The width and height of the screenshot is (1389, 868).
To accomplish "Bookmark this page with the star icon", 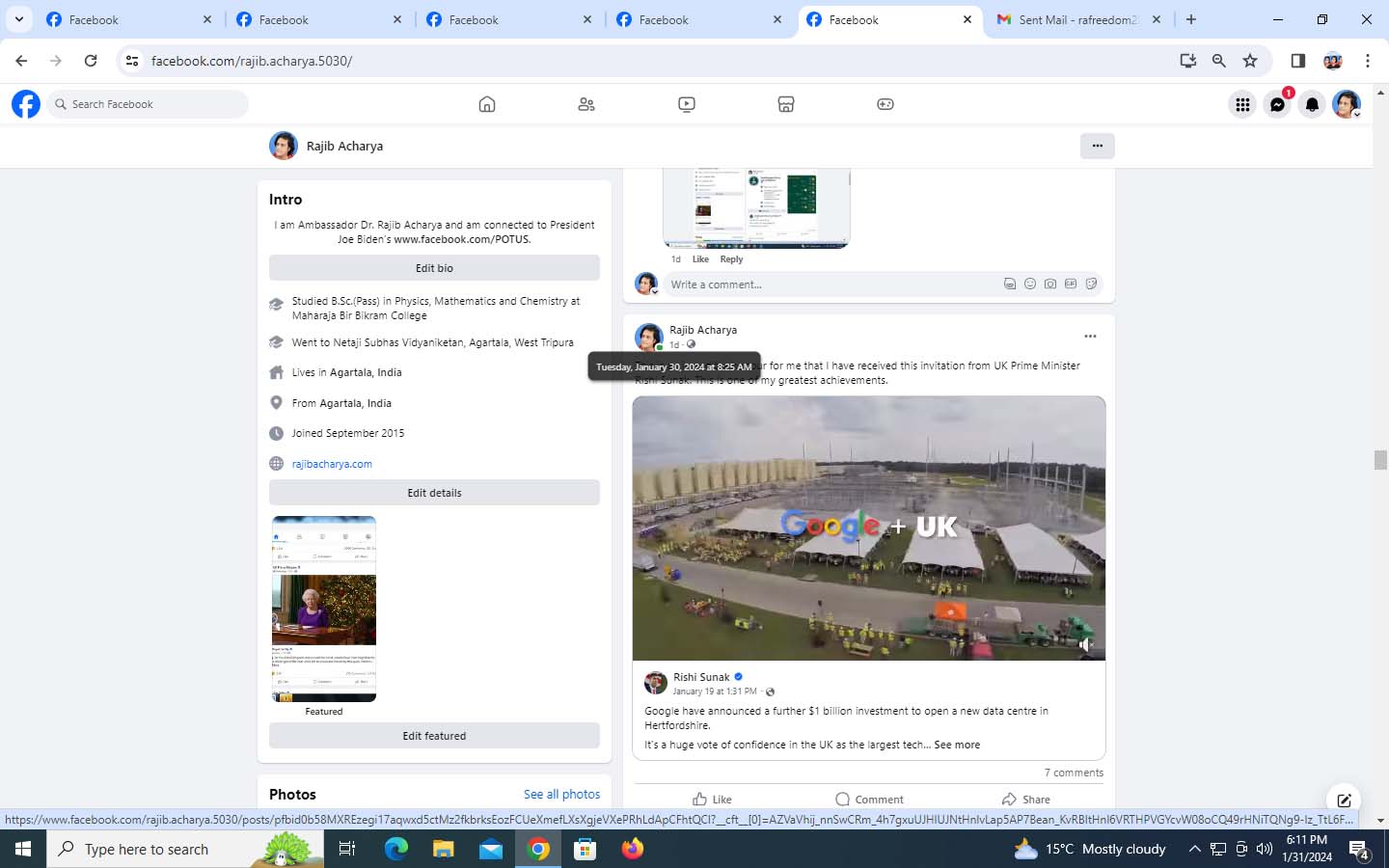I will (x=1250, y=61).
